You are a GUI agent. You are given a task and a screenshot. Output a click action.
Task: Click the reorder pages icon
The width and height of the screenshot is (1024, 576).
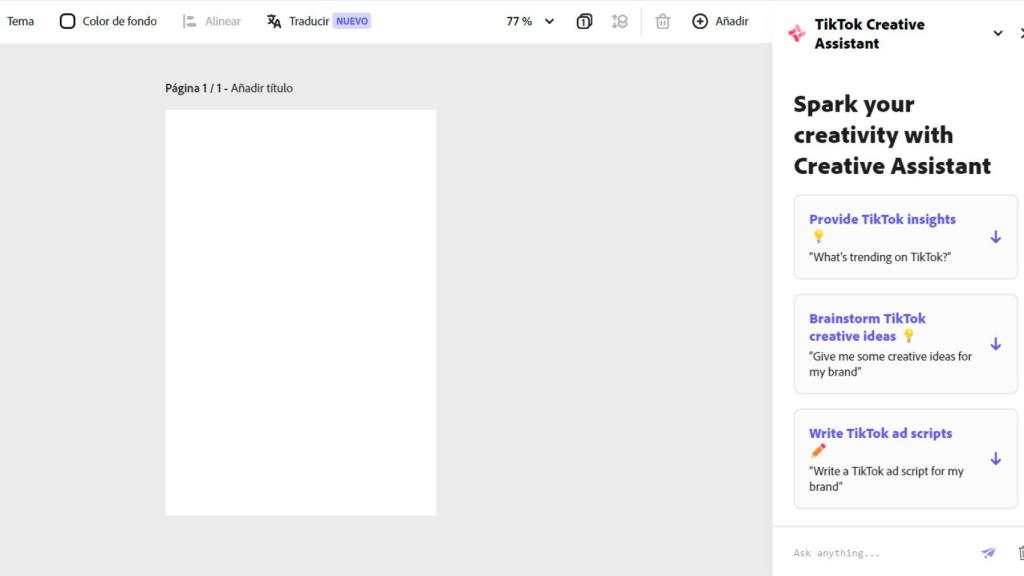pyautogui.click(x=620, y=21)
